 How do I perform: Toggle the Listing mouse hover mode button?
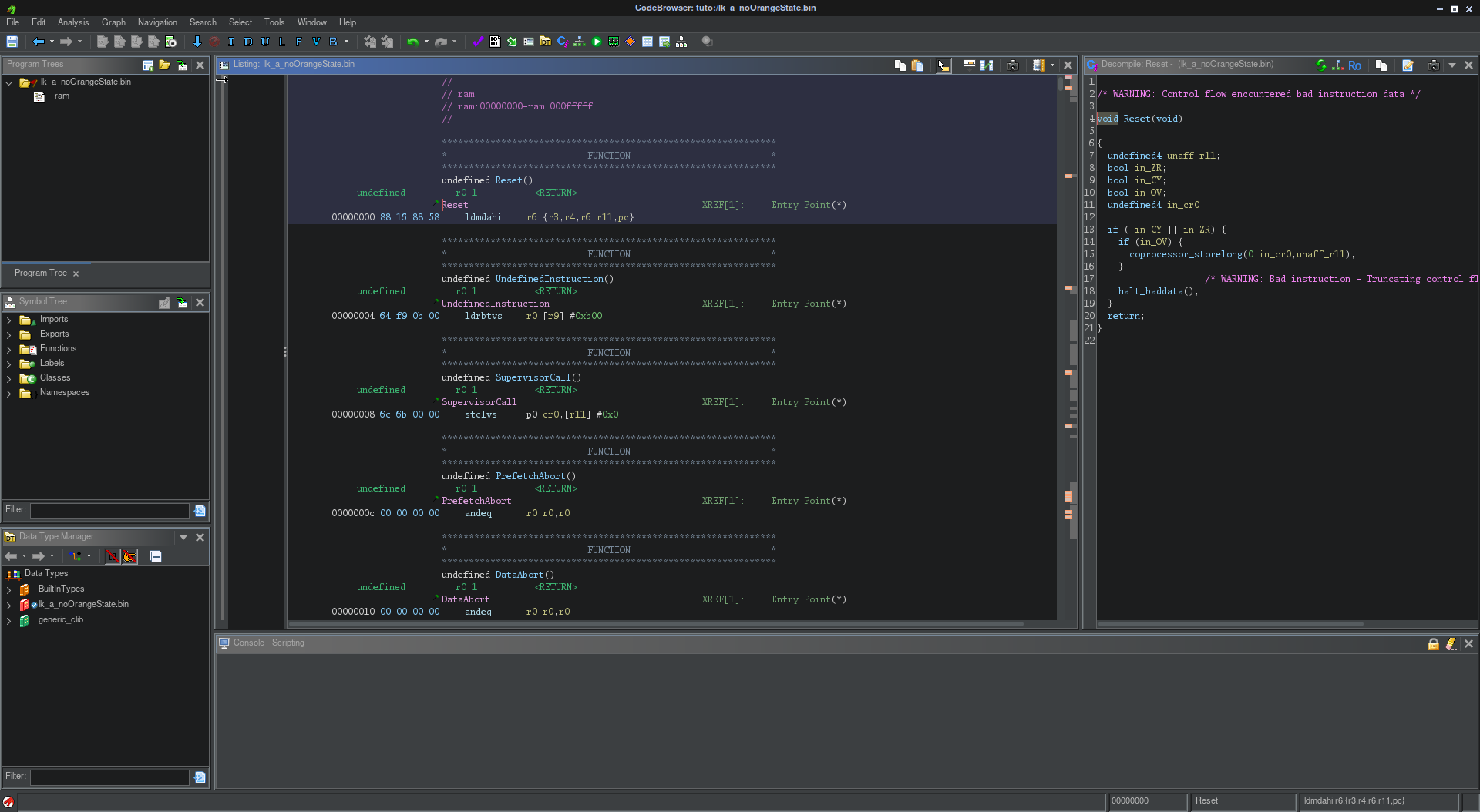coord(943,65)
